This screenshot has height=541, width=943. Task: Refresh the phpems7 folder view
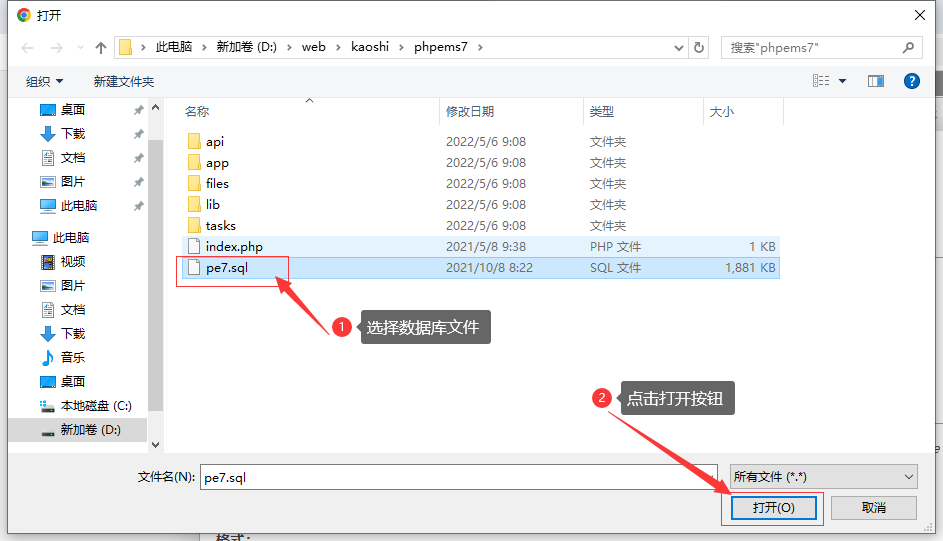[698, 47]
